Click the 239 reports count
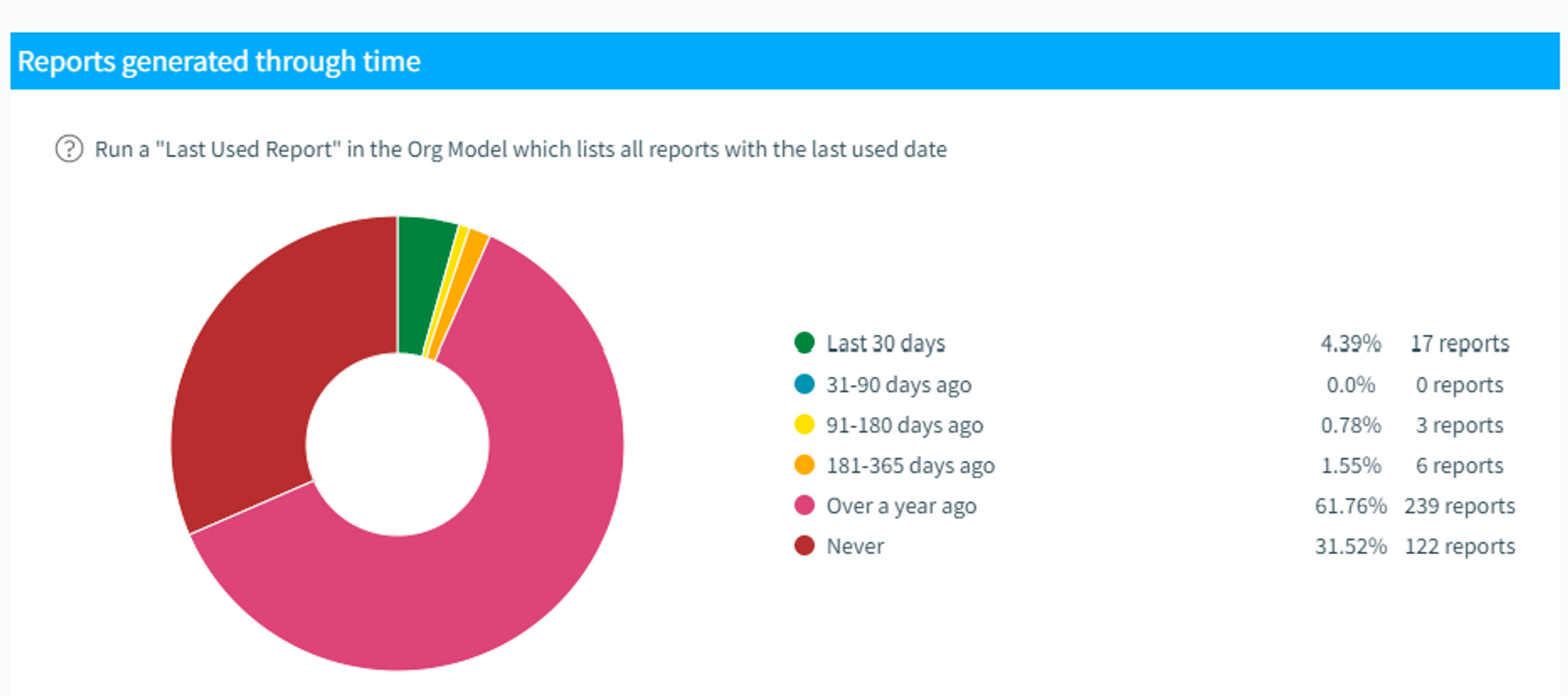The height and width of the screenshot is (696, 1568). click(x=1459, y=506)
